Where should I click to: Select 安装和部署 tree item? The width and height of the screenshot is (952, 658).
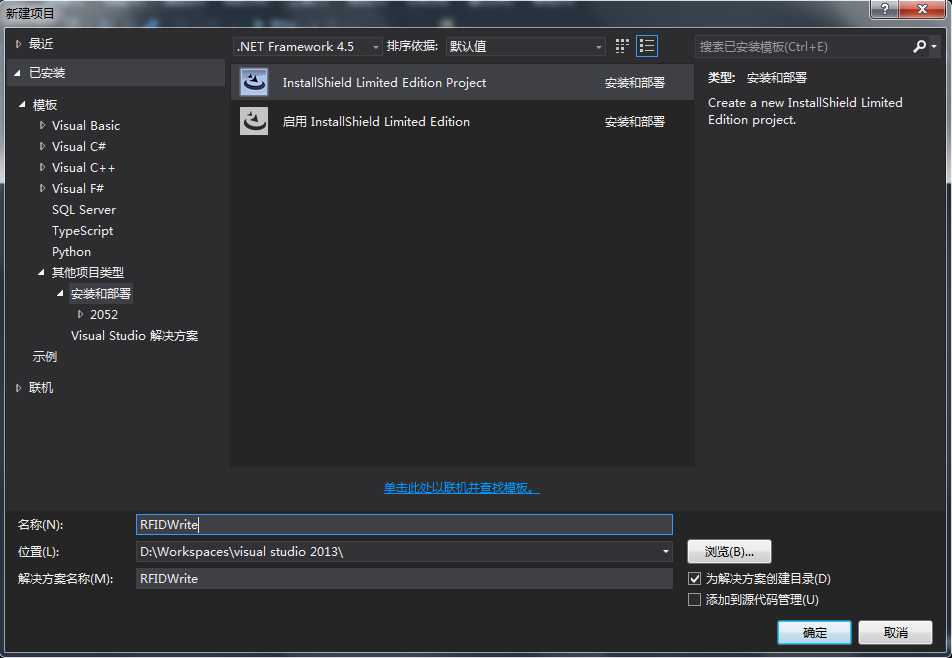tap(101, 294)
